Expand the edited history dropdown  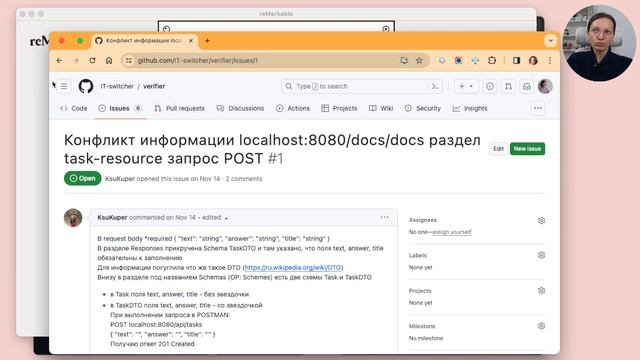point(215,218)
